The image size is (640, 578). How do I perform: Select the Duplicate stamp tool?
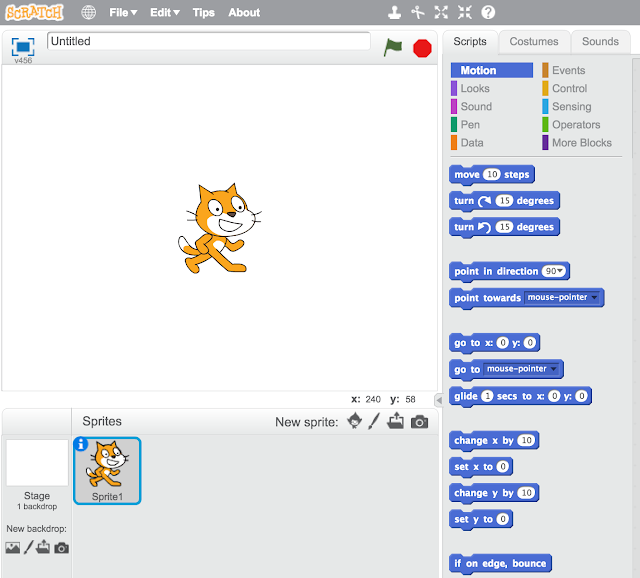coord(394,12)
